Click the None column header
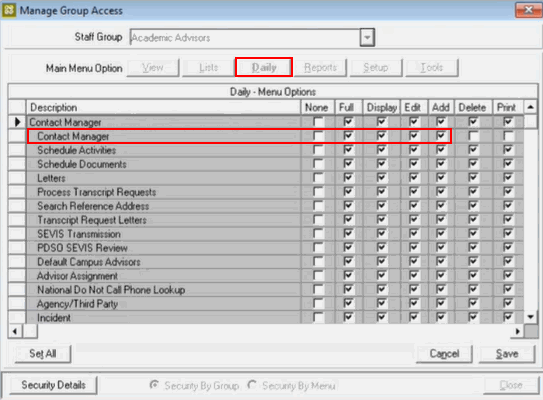 (317, 107)
